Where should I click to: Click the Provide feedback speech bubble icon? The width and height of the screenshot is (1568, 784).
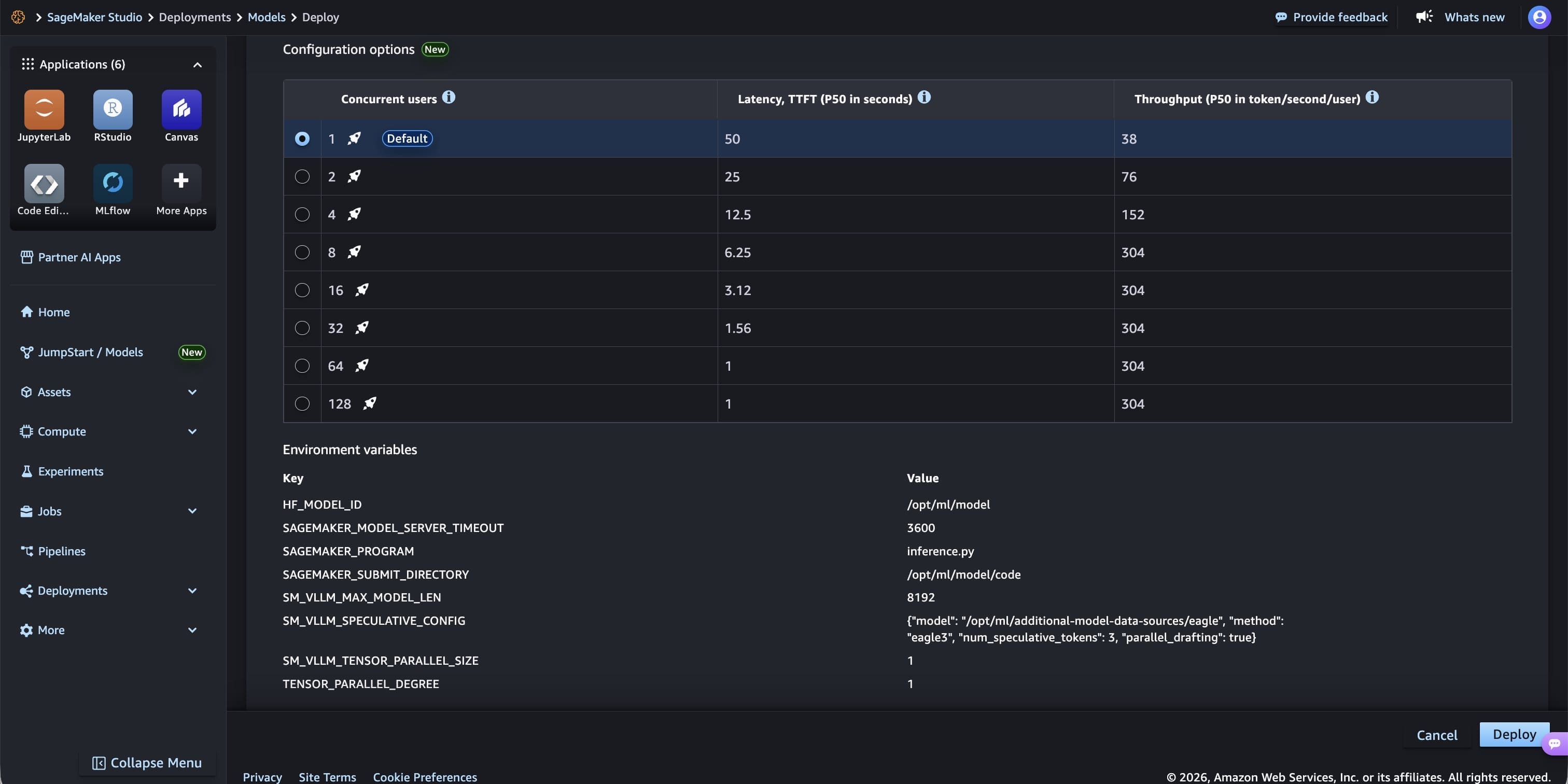[1281, 17]
